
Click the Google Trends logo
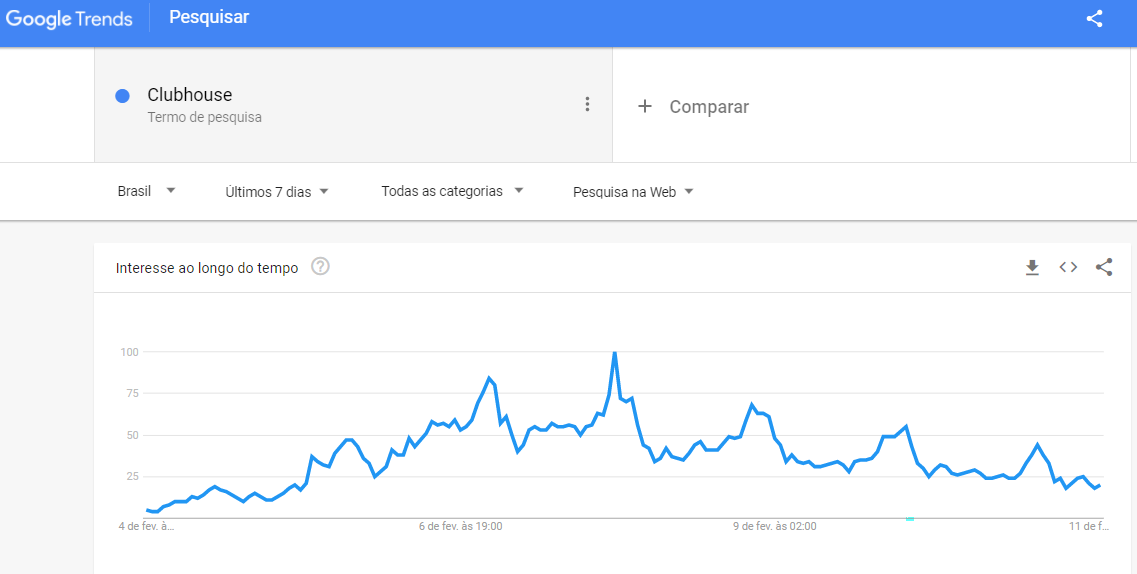(69, 18)
